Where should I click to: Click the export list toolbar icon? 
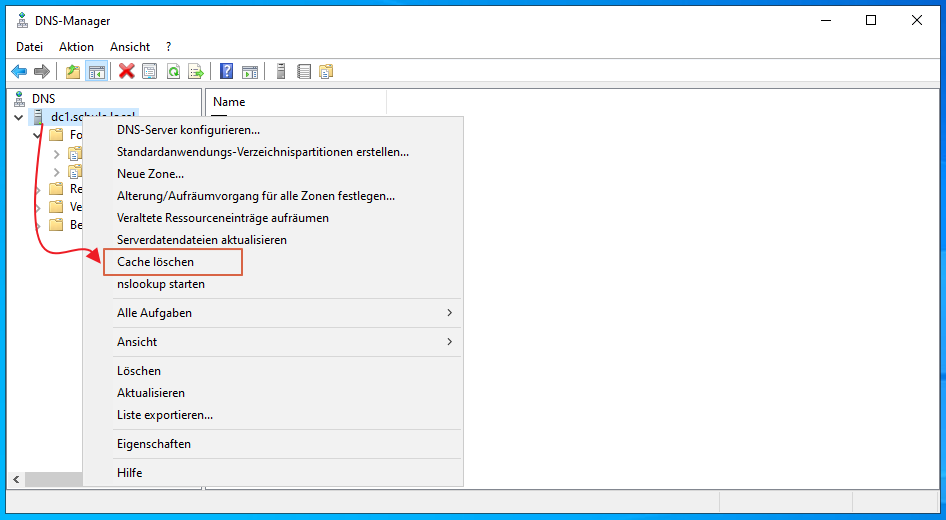196,72
